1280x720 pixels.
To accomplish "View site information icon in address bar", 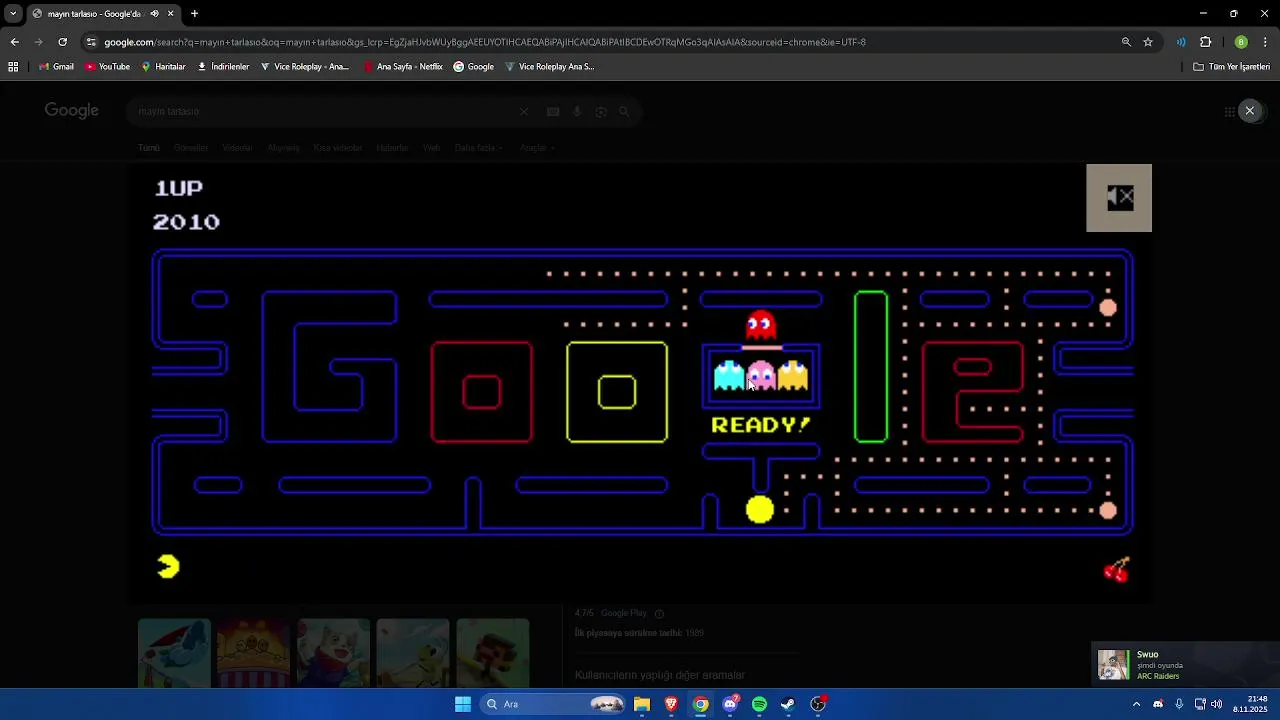I will (91, 42).
